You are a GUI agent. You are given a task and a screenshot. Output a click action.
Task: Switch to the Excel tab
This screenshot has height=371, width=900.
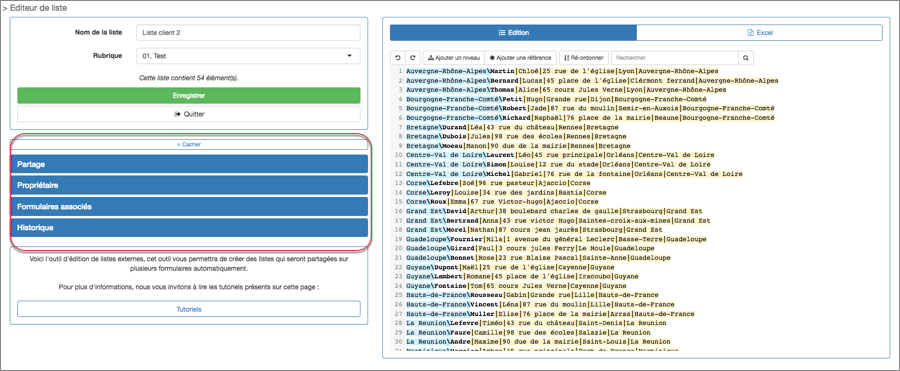759,33
